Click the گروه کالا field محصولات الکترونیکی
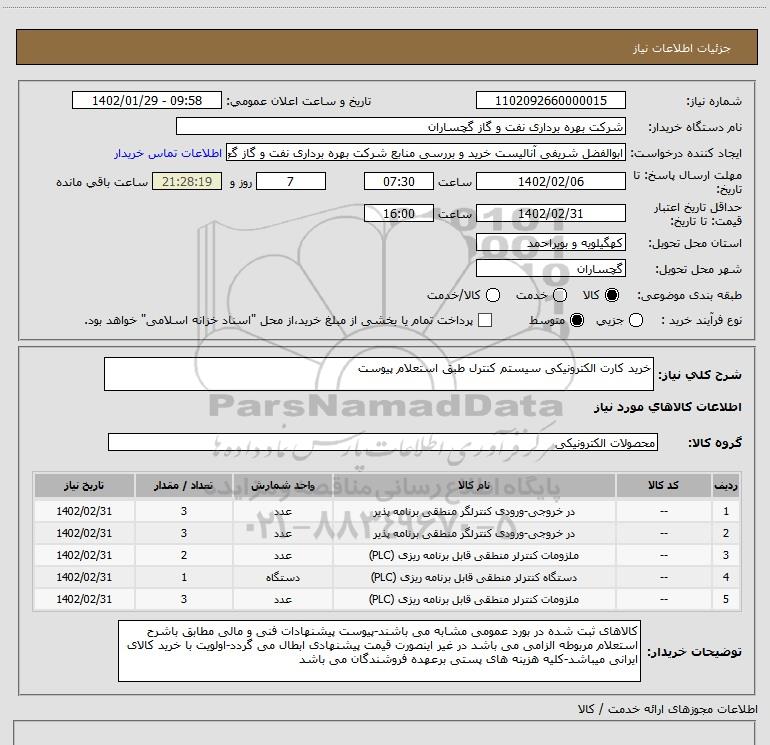Viewport: 770px width, 745px height. tap(383, 442)
